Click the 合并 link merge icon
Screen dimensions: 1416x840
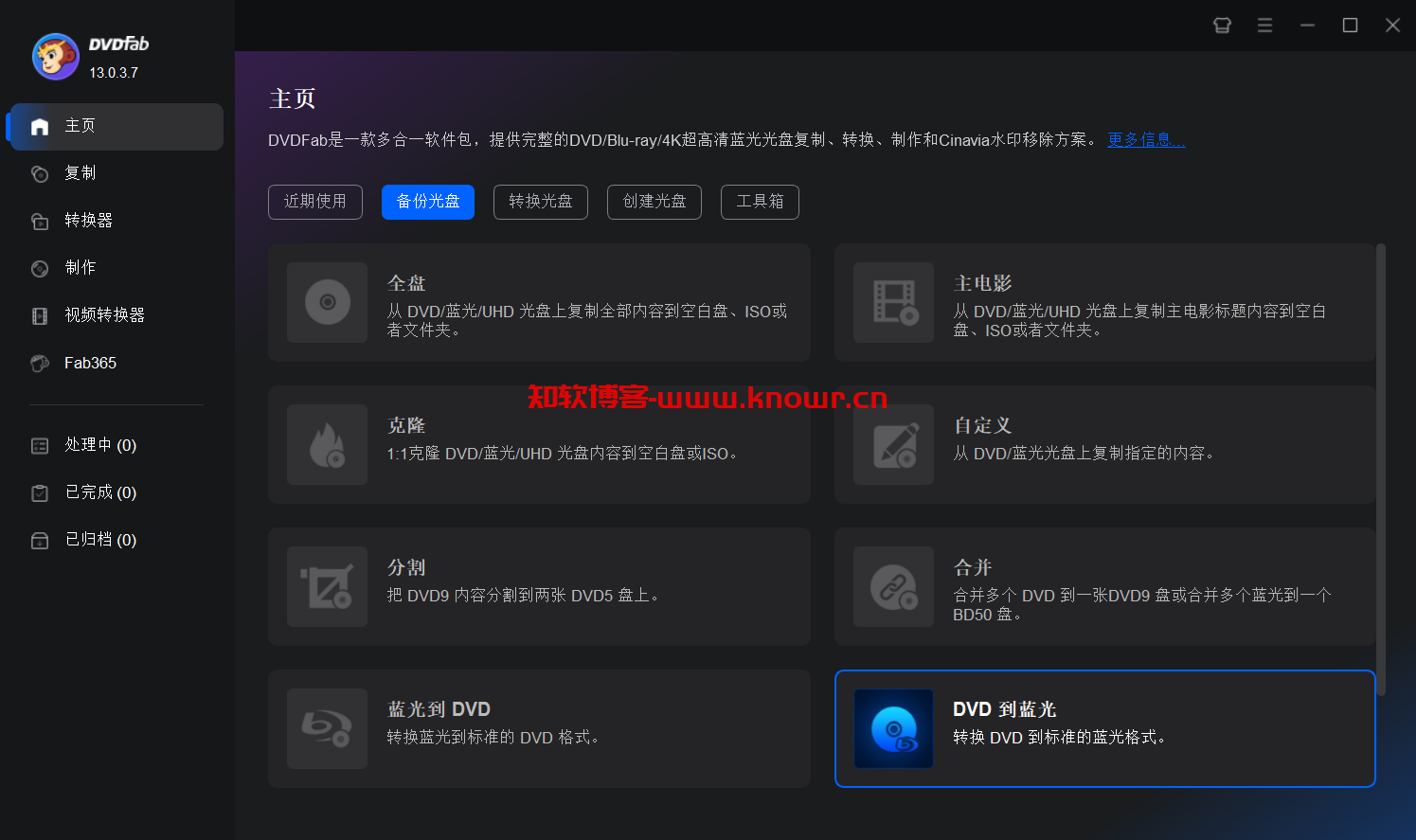[893, 586]
